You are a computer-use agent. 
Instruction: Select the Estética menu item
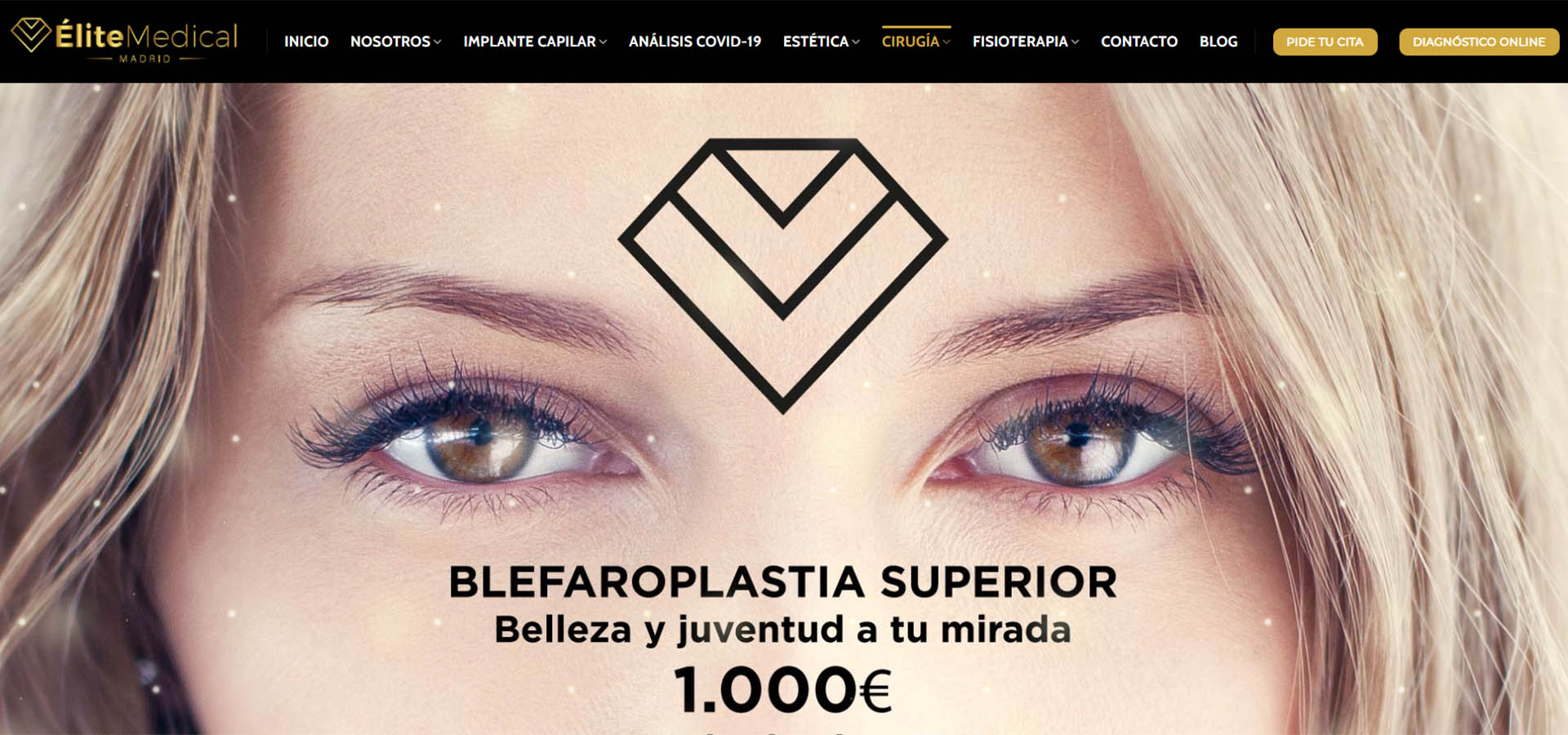[816, 42]
